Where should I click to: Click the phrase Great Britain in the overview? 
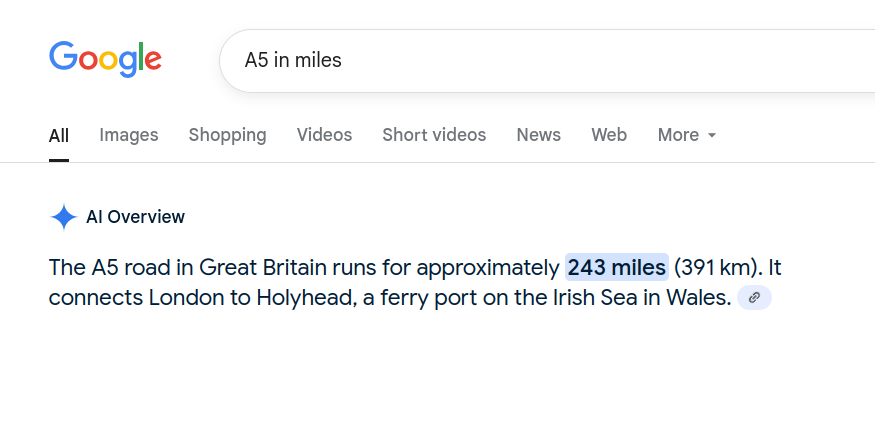click(263, 267)
